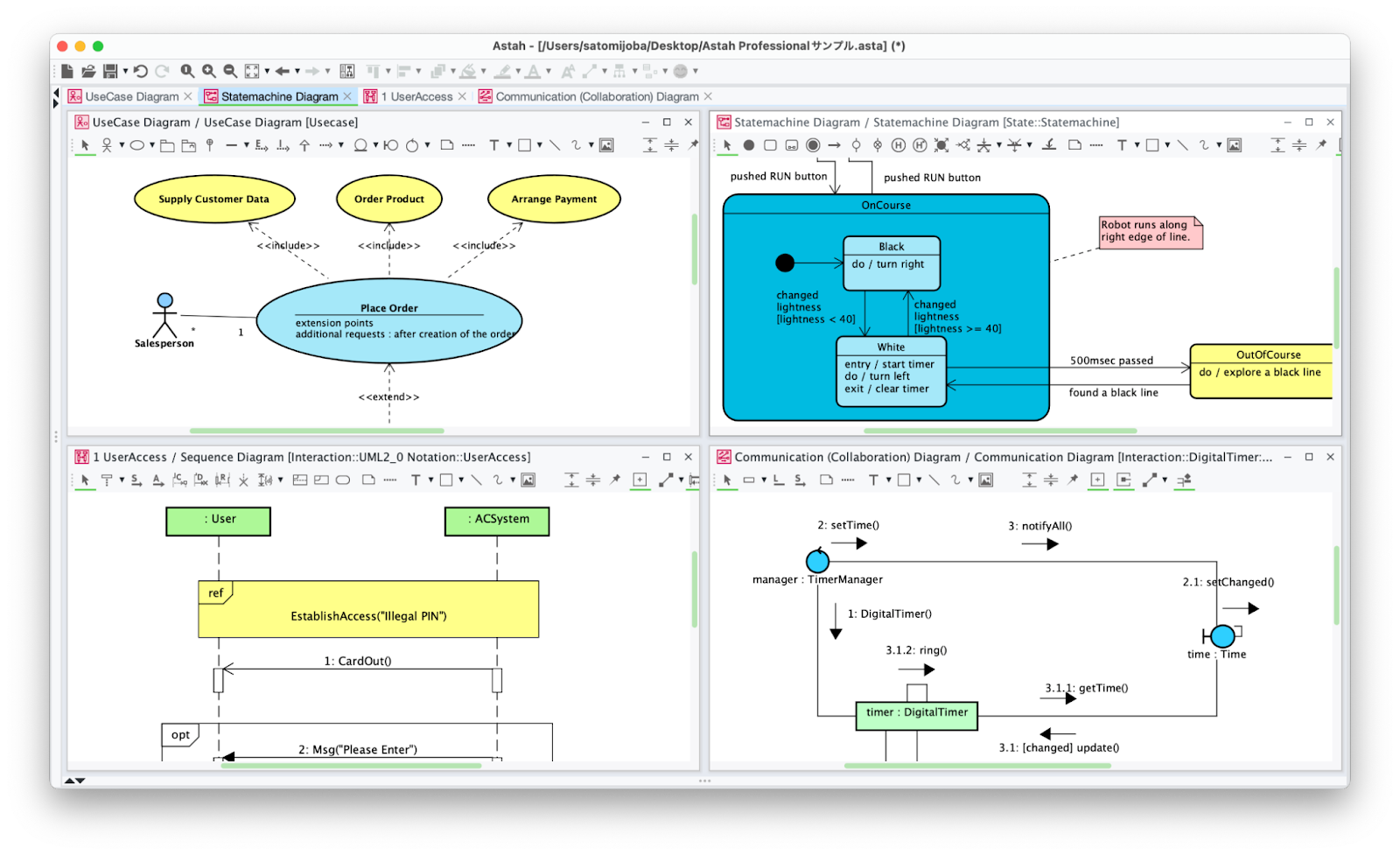Close the UseCase Diagram tab
Image resolution: width=1400 pixels, height=855 pixels.
click(187, 96)
